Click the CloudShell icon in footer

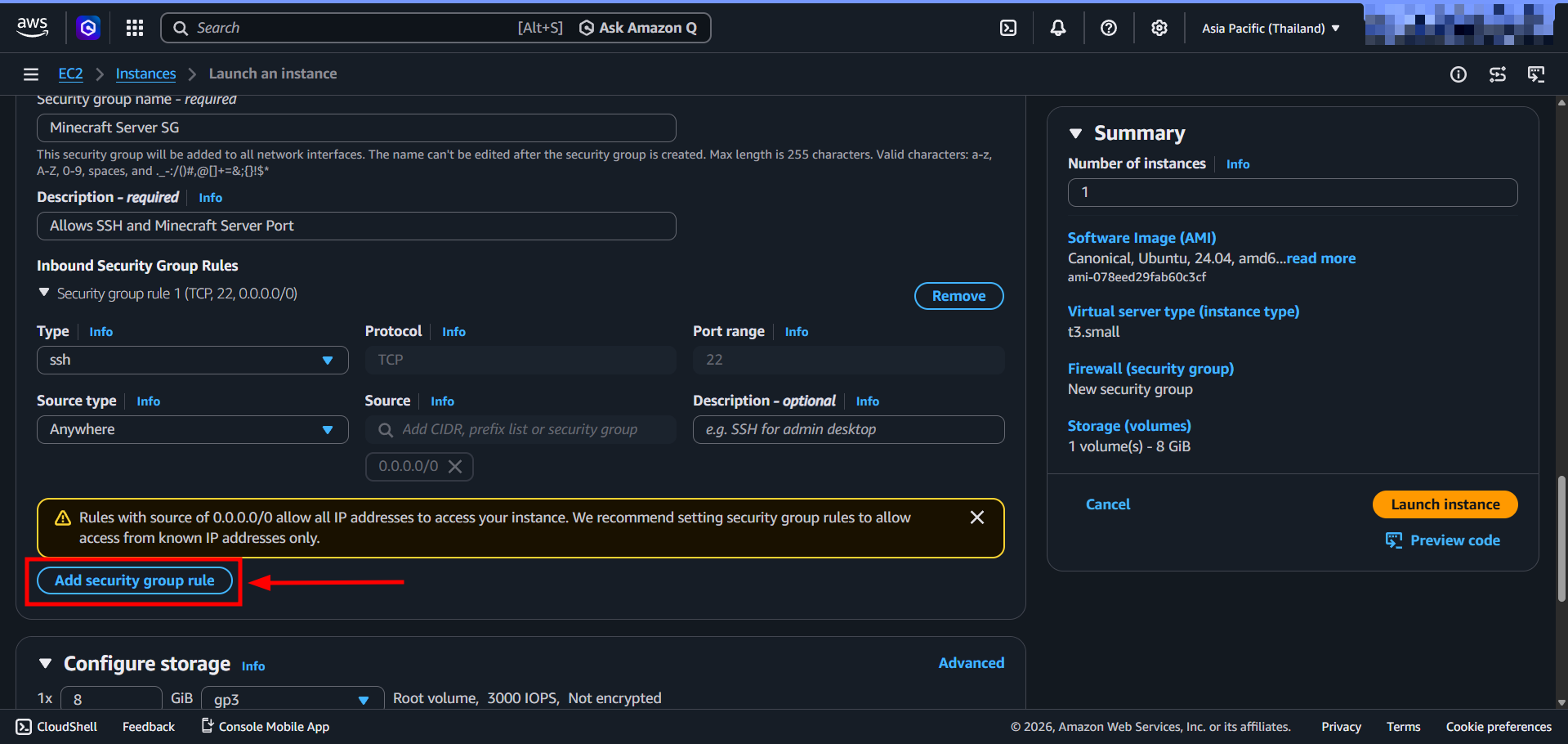click(25, 727)
